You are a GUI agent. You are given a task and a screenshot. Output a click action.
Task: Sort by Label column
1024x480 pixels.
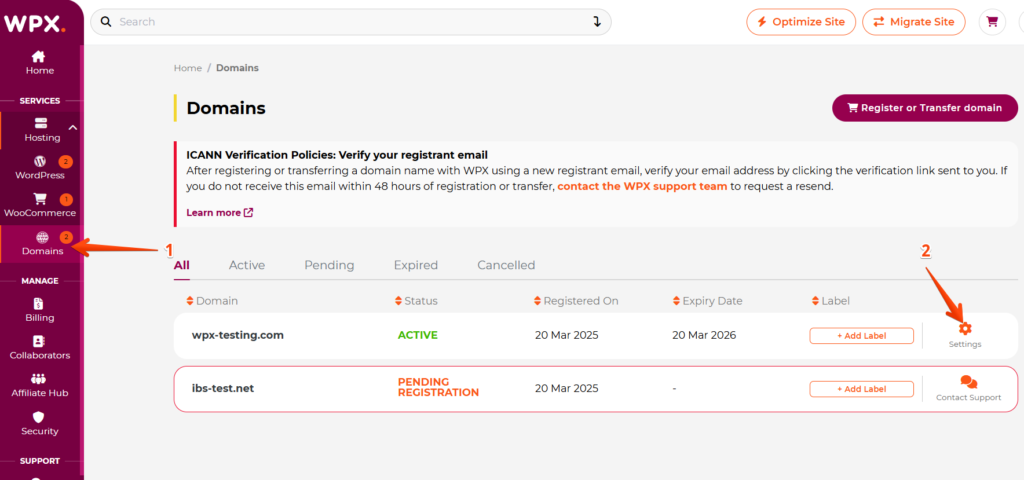tap(831, 301)
